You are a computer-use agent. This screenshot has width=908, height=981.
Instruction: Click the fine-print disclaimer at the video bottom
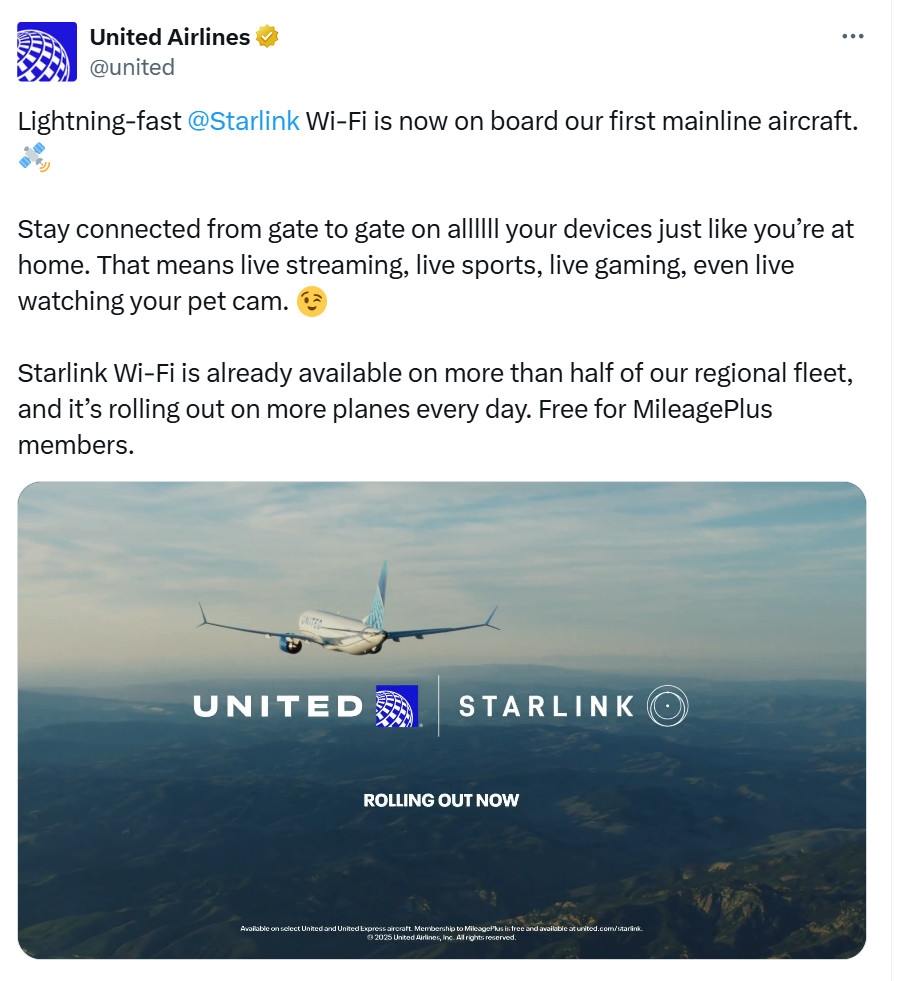point(441,932)
